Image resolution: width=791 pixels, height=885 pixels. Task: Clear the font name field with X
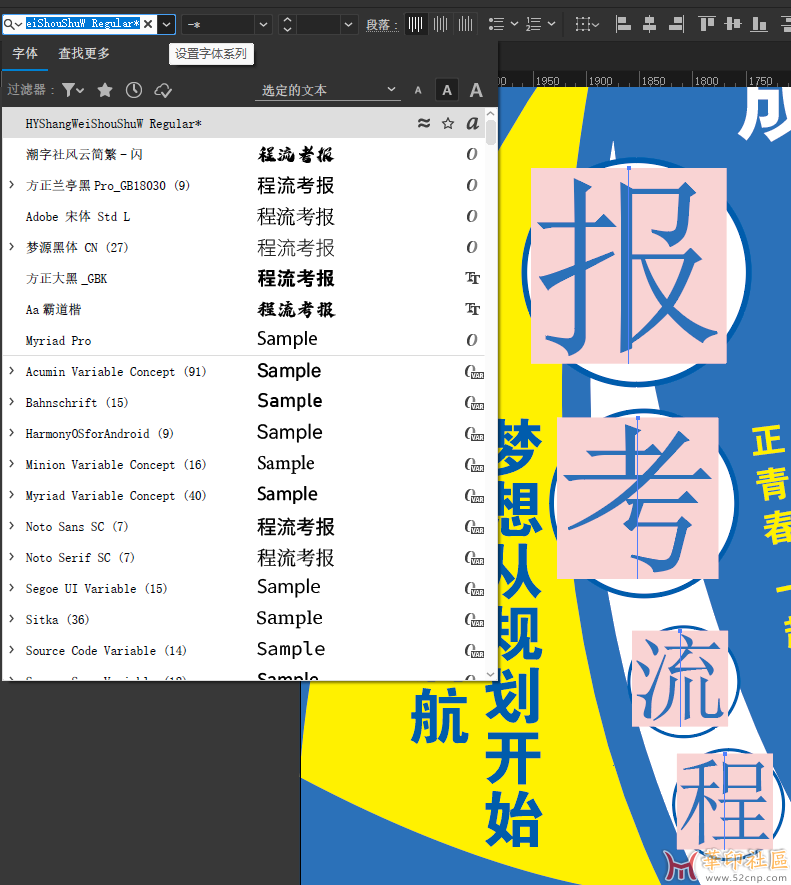[x=148, y=24]
